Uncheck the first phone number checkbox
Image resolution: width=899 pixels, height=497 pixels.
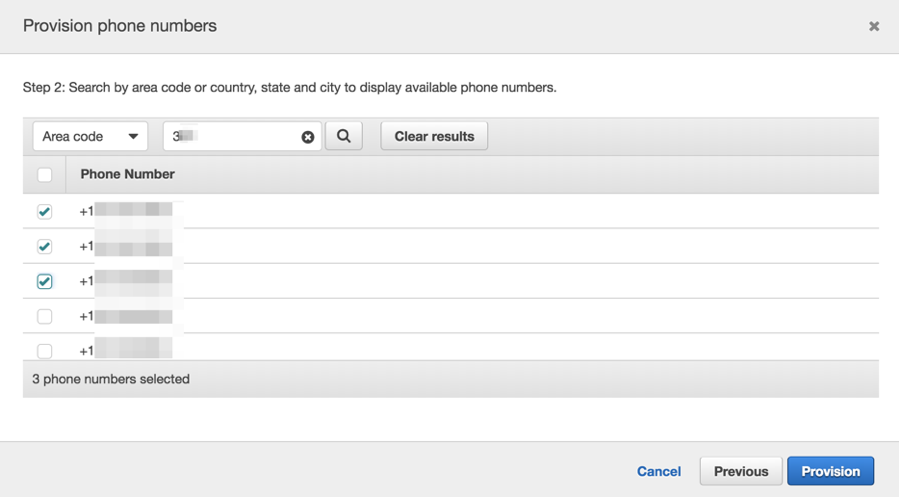tap(44, 212)
